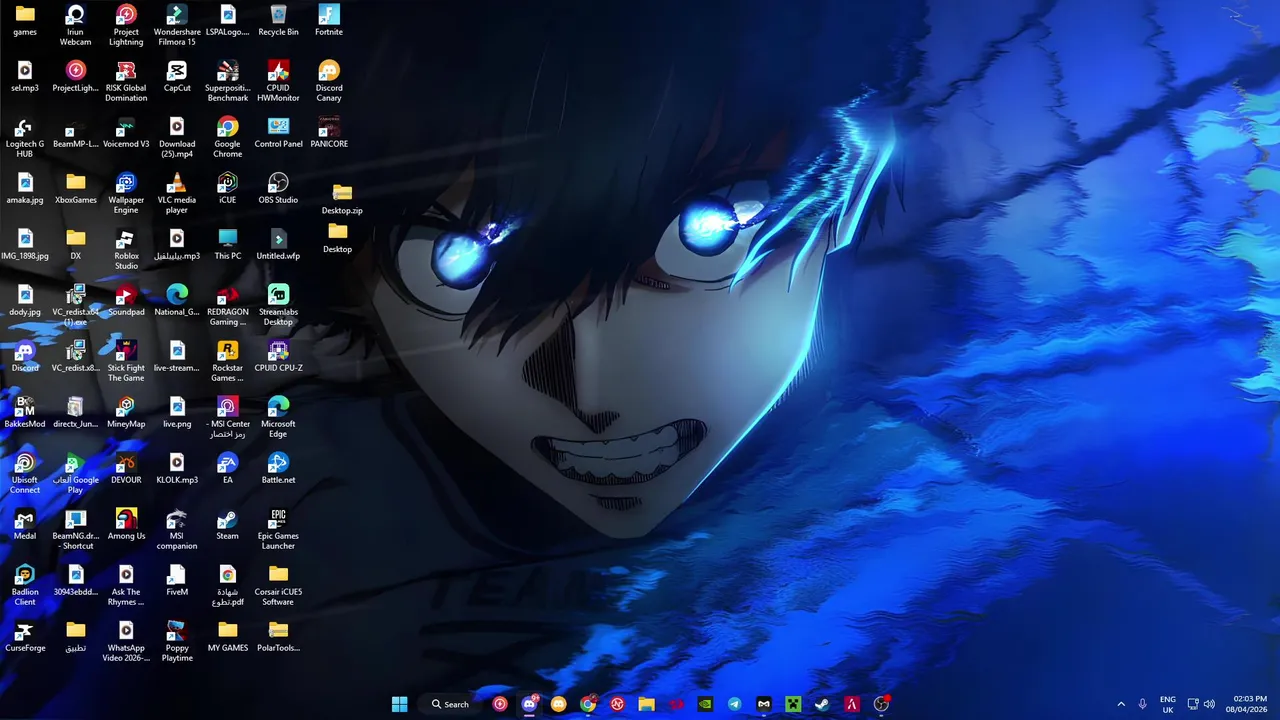Show hidden system tray icons
This screenshot has width=1280, height=720.
click(x=1121, y=704)
